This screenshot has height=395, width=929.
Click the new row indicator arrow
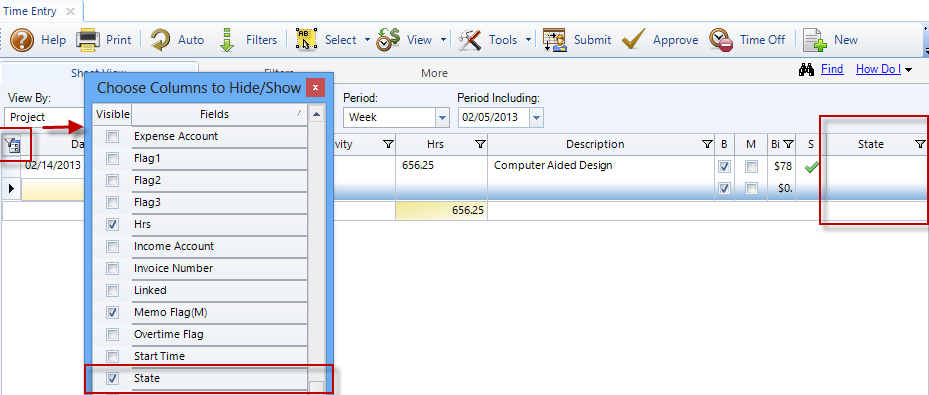[x=11, y=189]
